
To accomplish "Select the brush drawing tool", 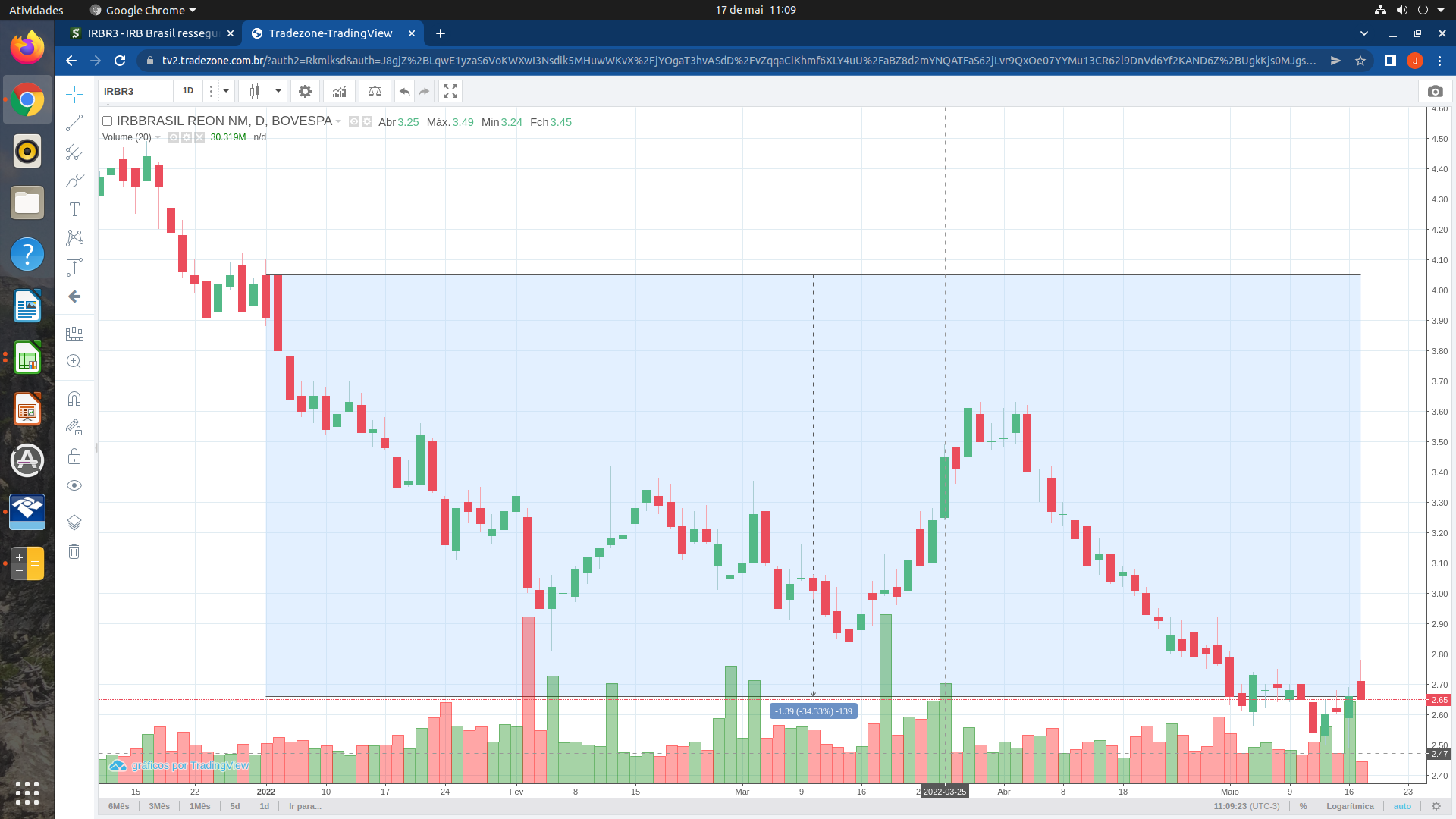I will coord(74,180).
